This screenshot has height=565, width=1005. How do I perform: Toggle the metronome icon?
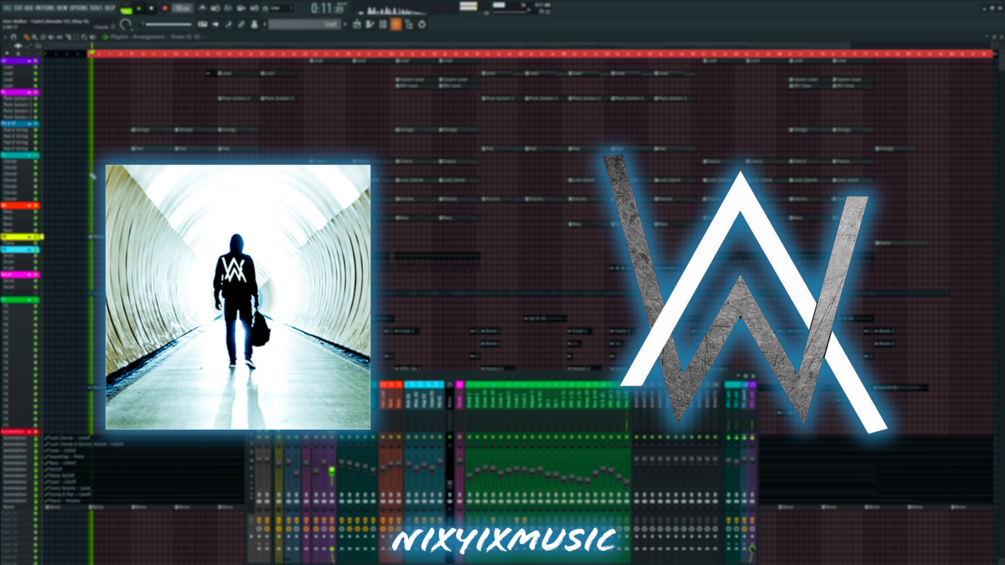pyautogui.click(x=203, y=9)
